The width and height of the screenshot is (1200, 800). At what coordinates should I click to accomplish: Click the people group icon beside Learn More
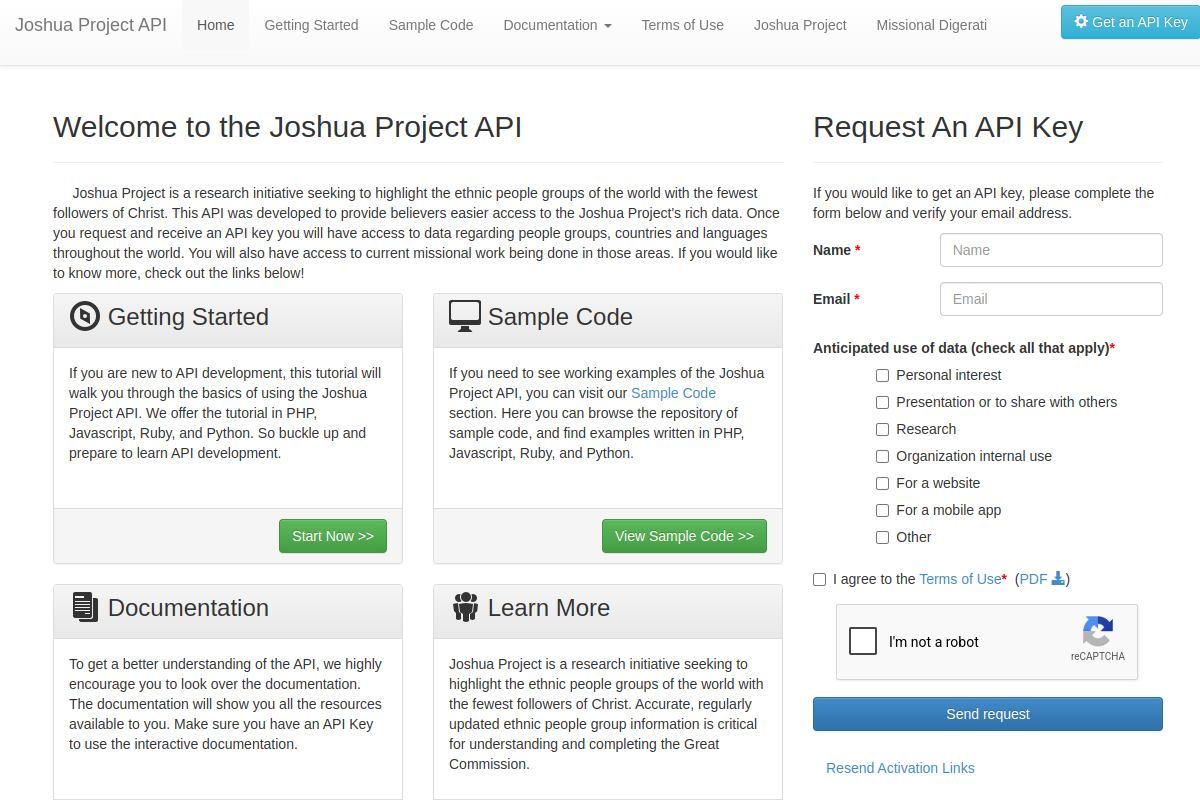465,607
